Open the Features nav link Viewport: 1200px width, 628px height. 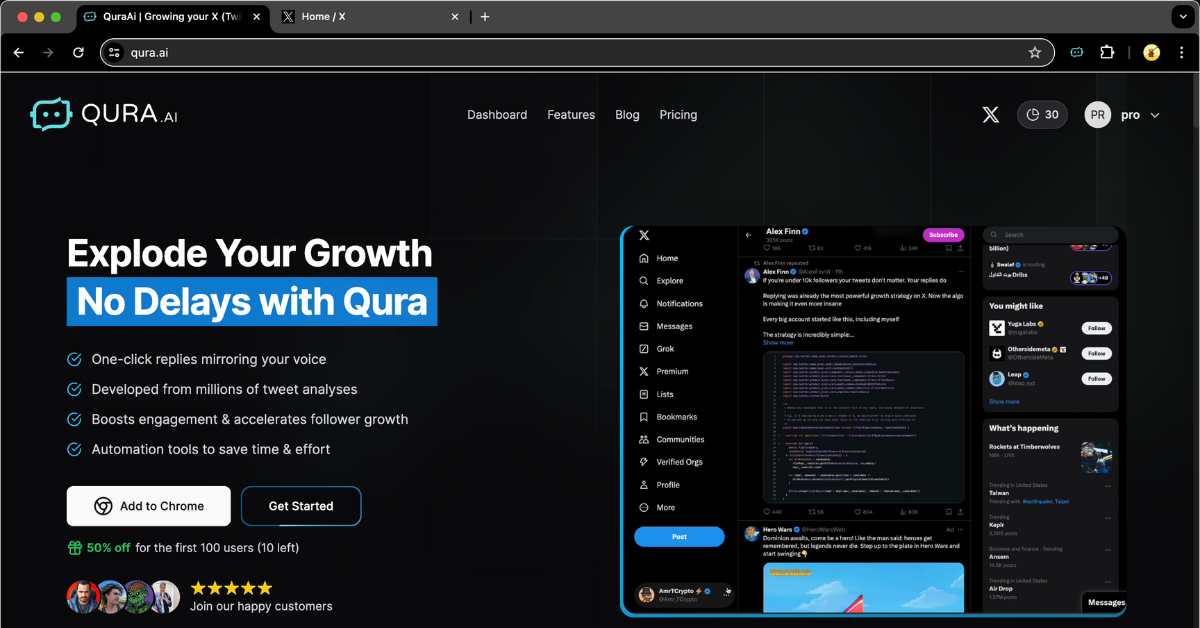click(571, 115)
